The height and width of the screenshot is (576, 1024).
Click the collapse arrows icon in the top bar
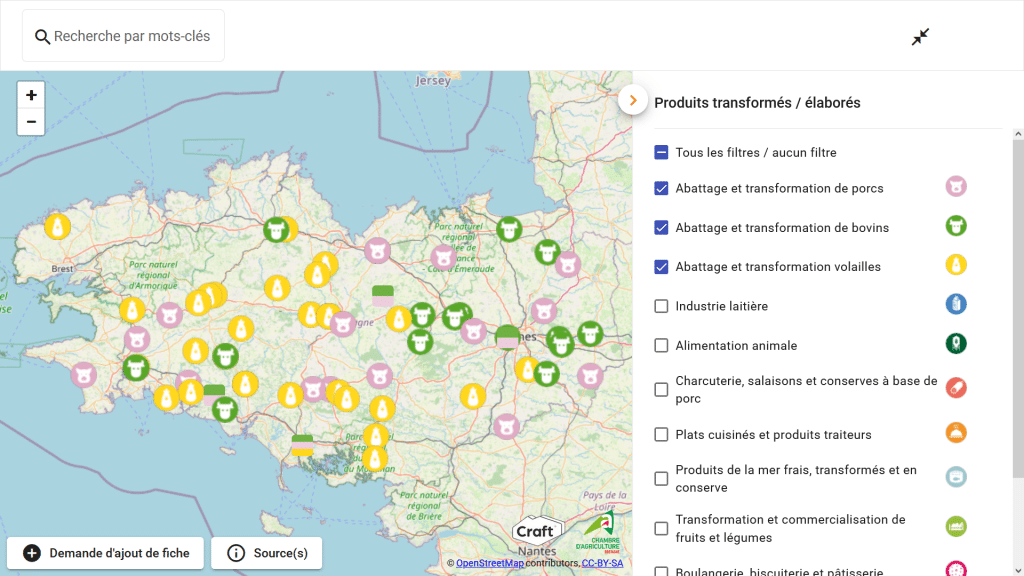[x=920, y=37]
